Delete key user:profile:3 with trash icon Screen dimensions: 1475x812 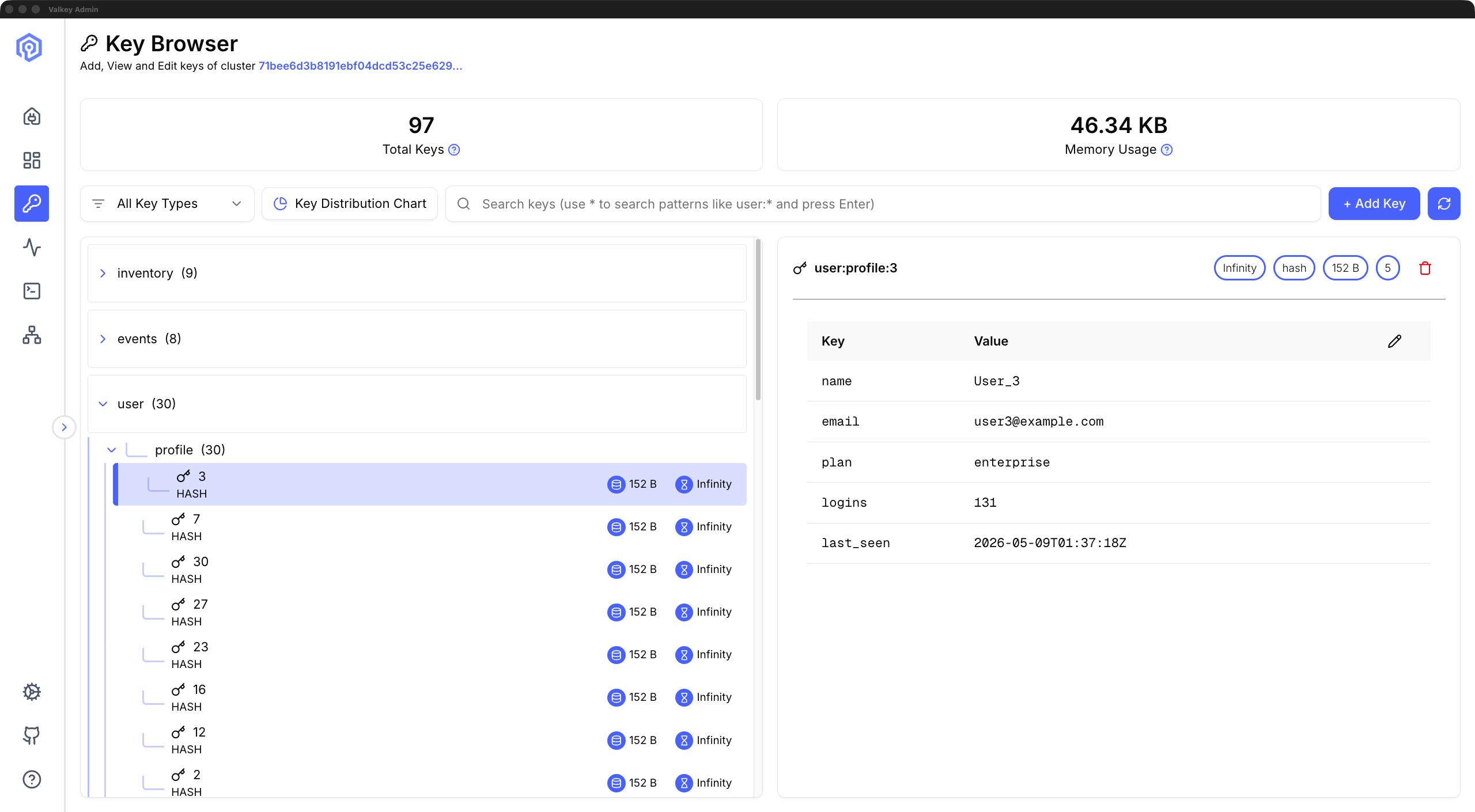coord(1425,268)
